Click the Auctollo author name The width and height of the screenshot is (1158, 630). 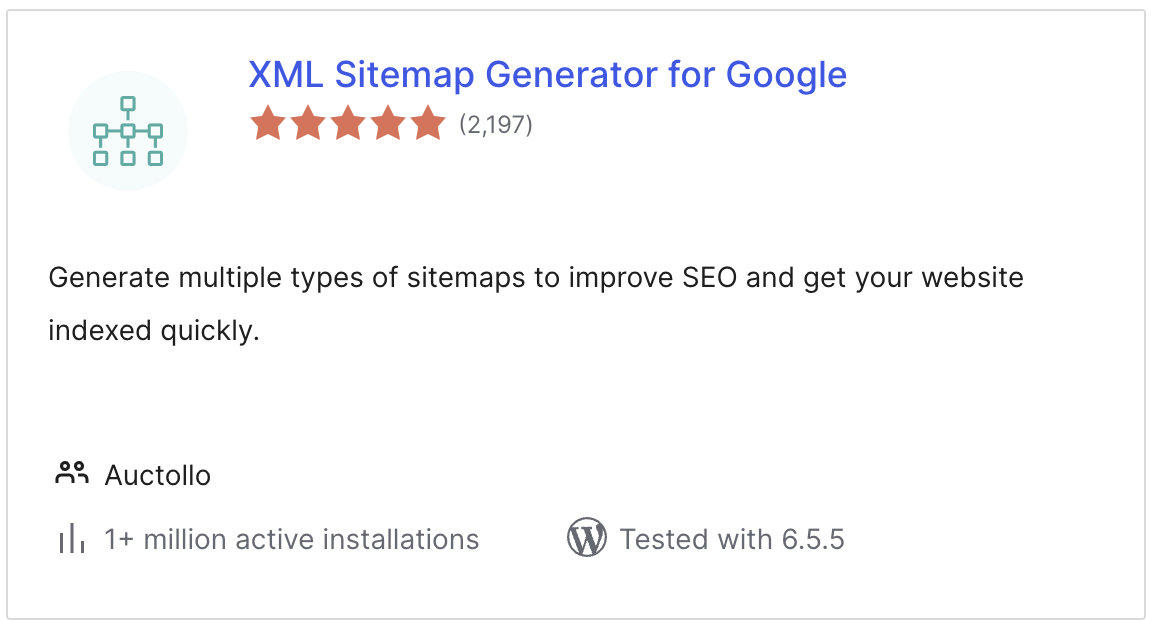pyautogui.click(x=157, y=474)
